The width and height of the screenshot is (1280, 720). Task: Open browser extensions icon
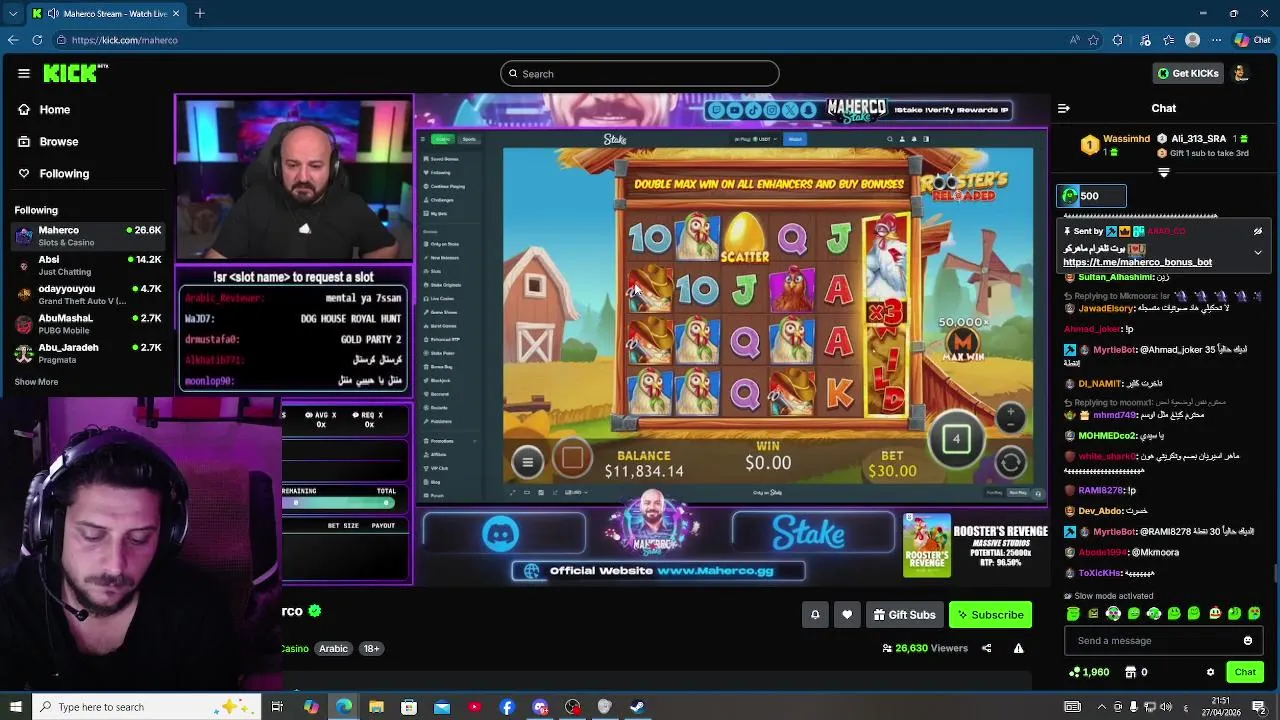1118,40
